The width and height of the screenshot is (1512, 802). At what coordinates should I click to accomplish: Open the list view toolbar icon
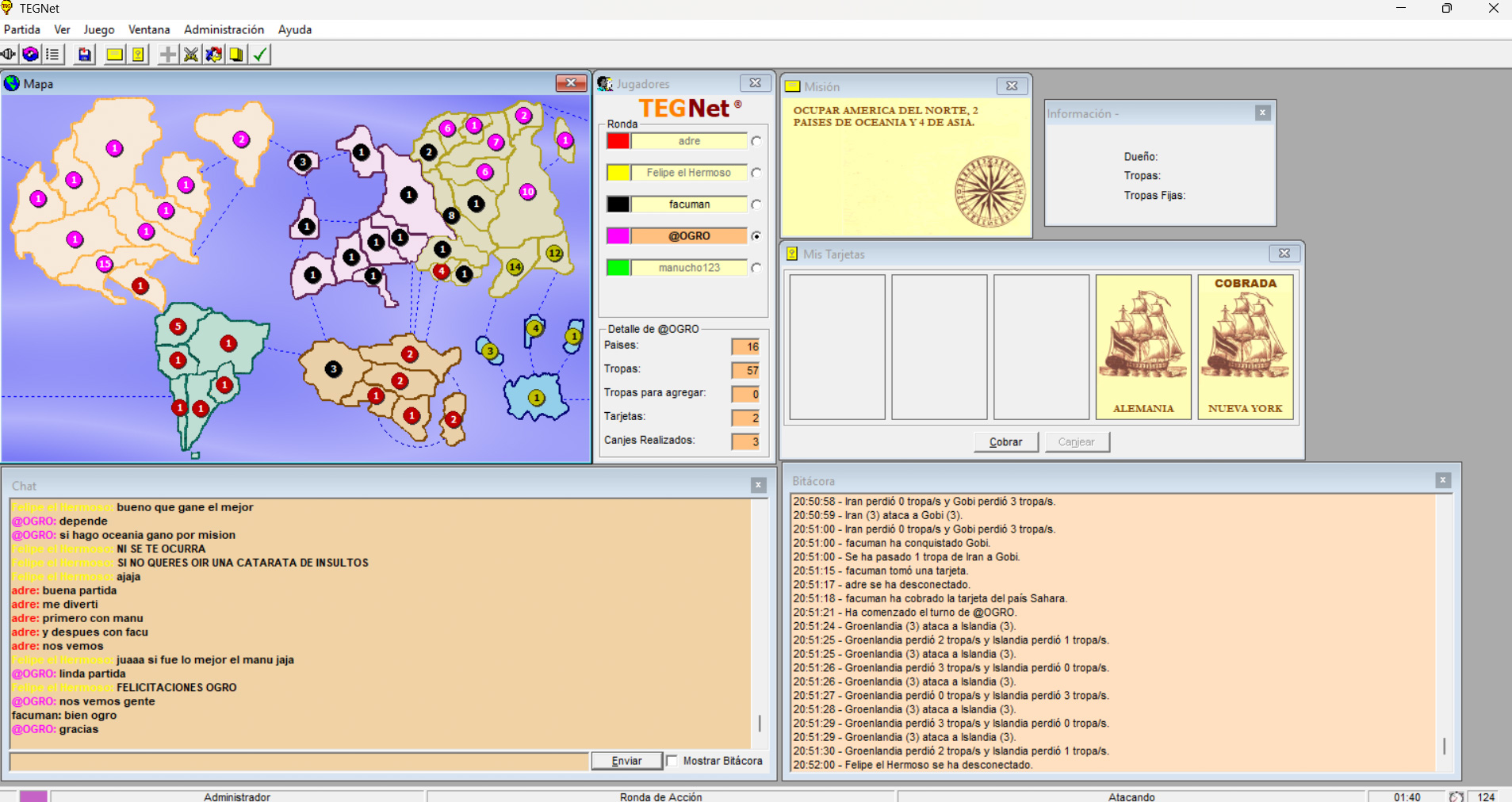pyautogui.click(x=53, y=55)
